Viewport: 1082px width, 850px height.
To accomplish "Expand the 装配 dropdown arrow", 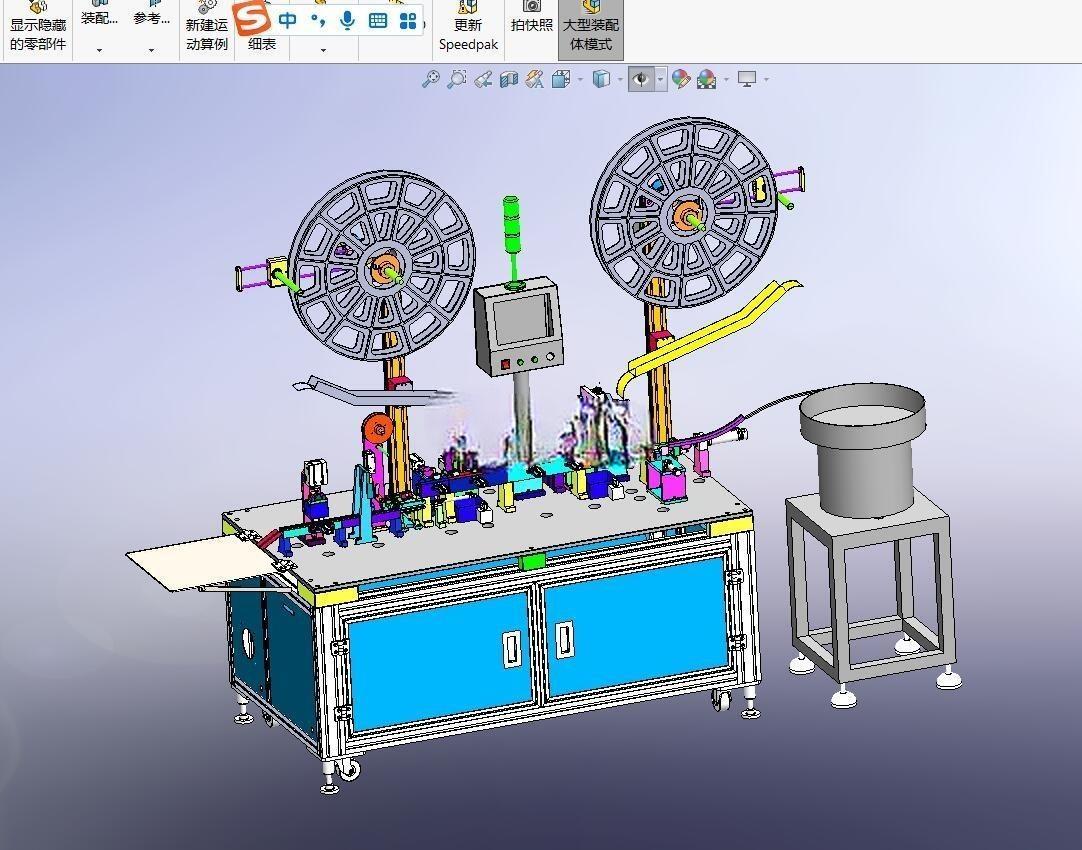I will 99,50.
